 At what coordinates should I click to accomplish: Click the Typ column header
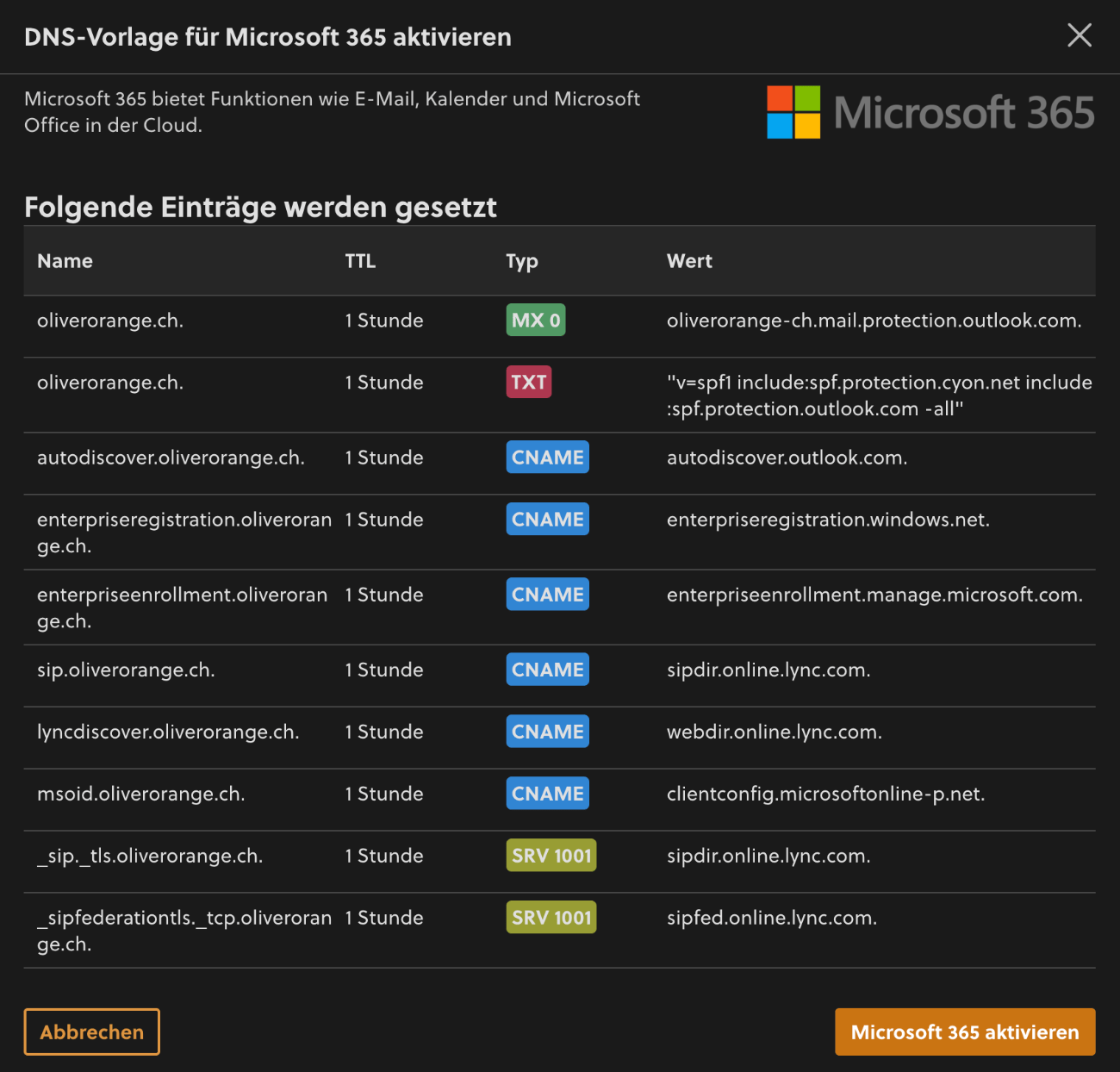point(522,262)
